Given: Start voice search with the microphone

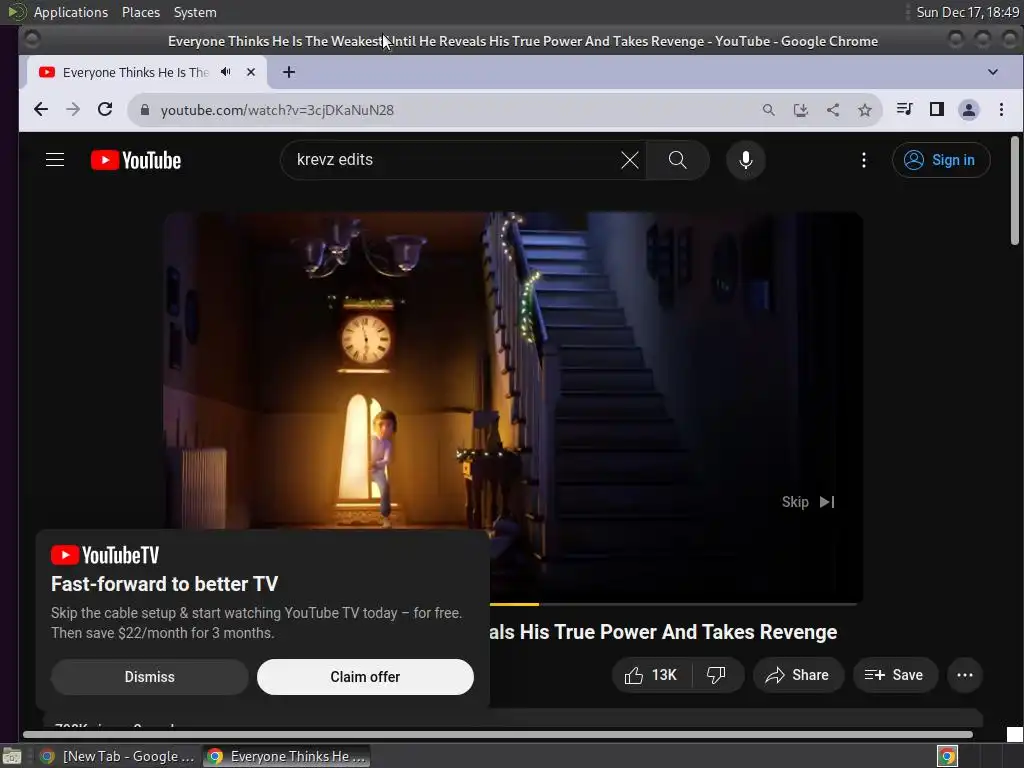Looking at the screenshot, I should point(745,160).
